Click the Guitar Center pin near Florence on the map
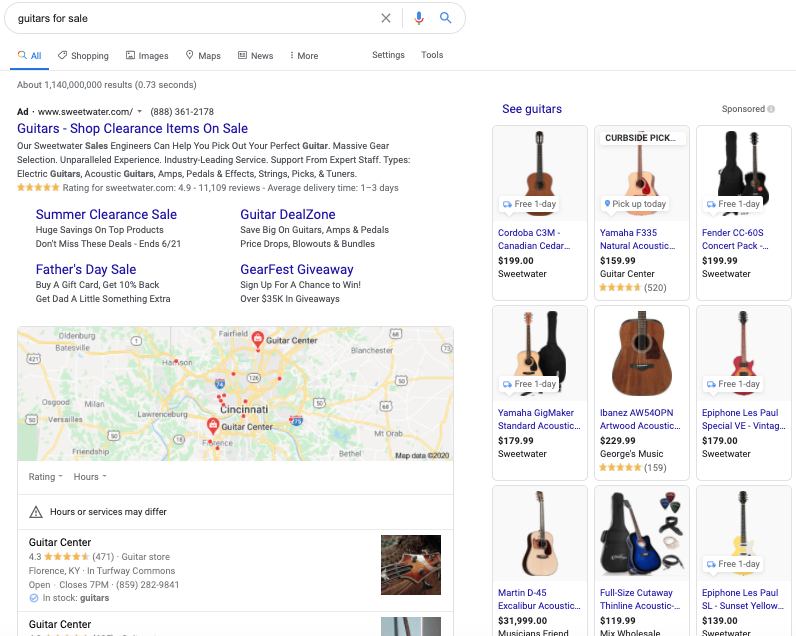The width and height of the screenshot is (796, 636). [x=213, y=425]
